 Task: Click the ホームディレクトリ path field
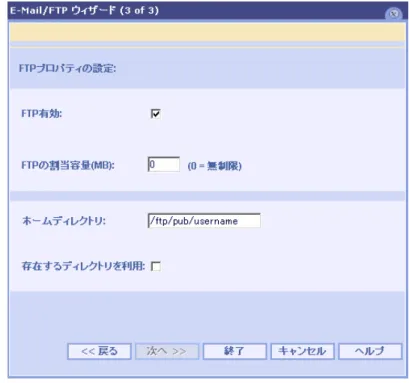[204, 221]
